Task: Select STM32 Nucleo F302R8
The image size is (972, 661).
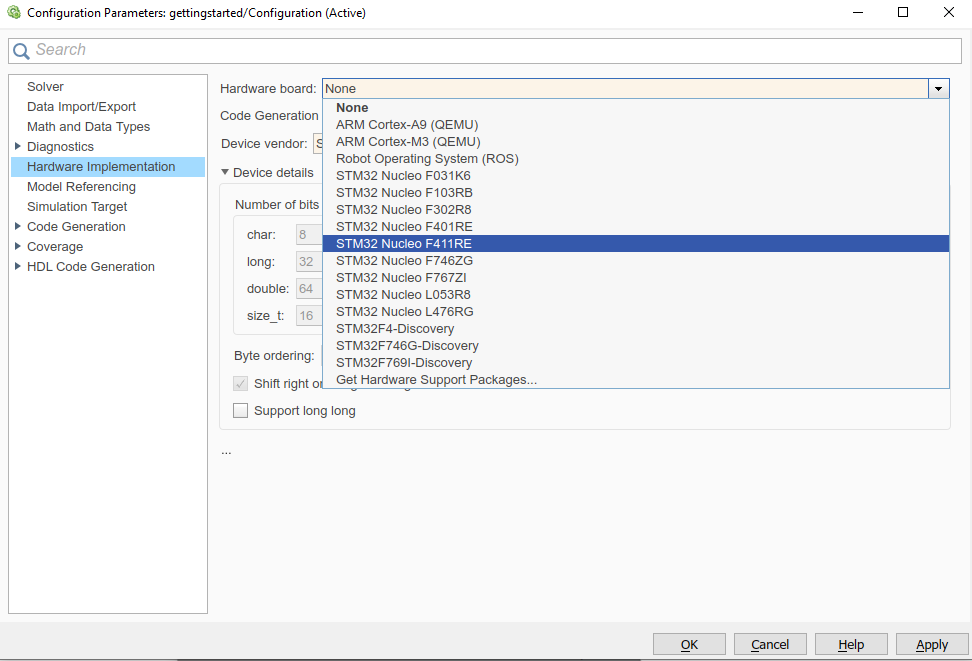Action: coord(636,210)
